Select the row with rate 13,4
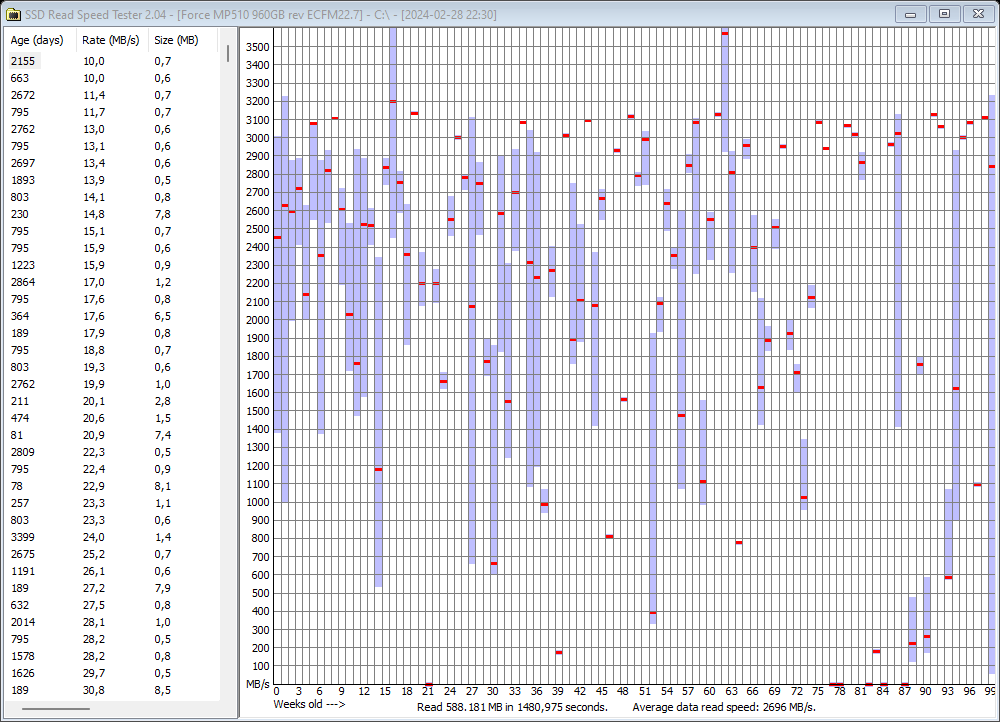This screenshot has height=722, width=1000. pos(112,163)
